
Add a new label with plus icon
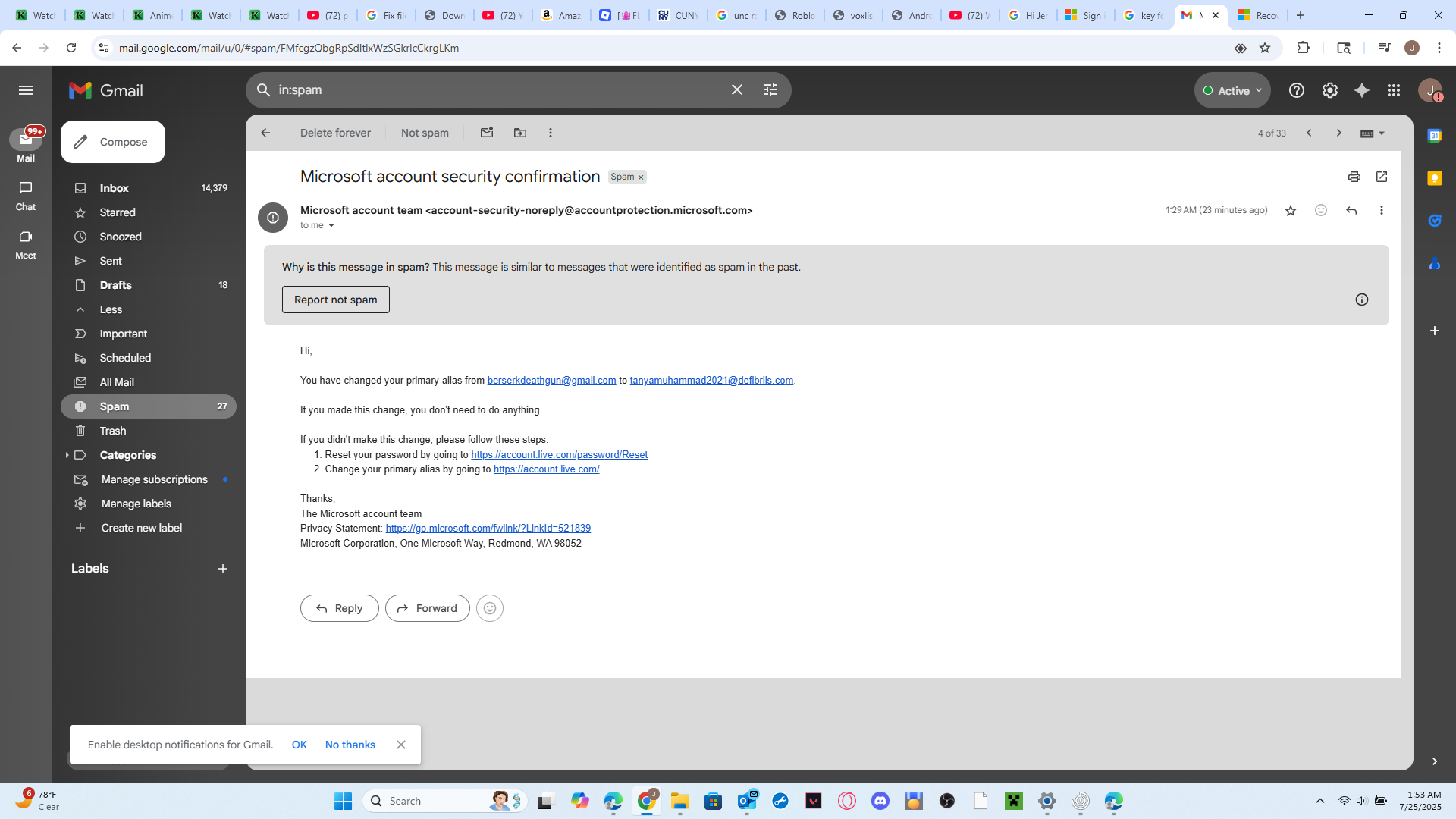223,569
